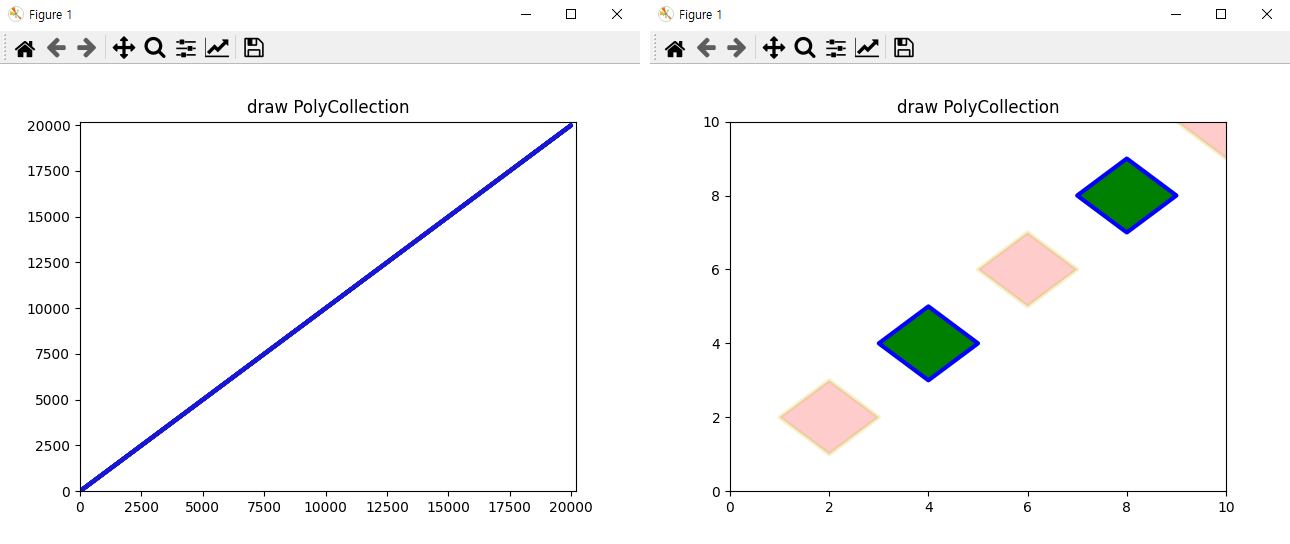
Task: Open Configure subplots in right Figure 1 window
Action: (836, 48)
